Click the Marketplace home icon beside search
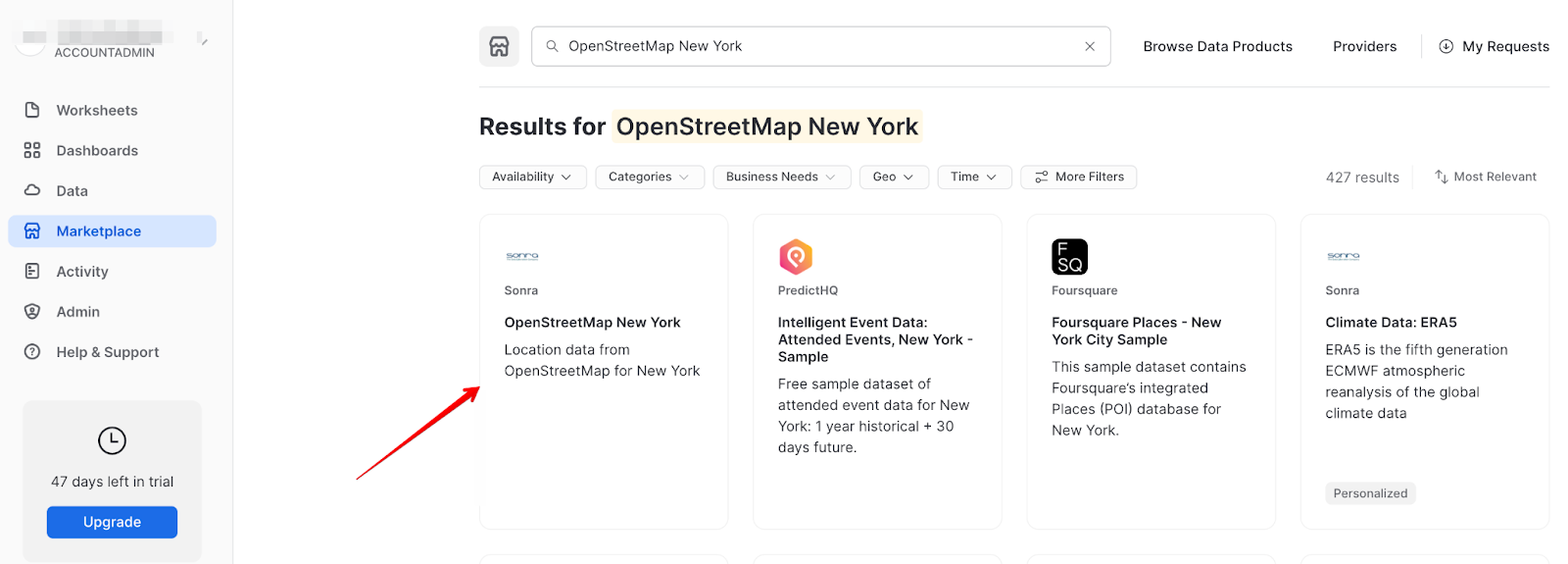Screen dimensions: 1568x564 [x=499, y=46]
